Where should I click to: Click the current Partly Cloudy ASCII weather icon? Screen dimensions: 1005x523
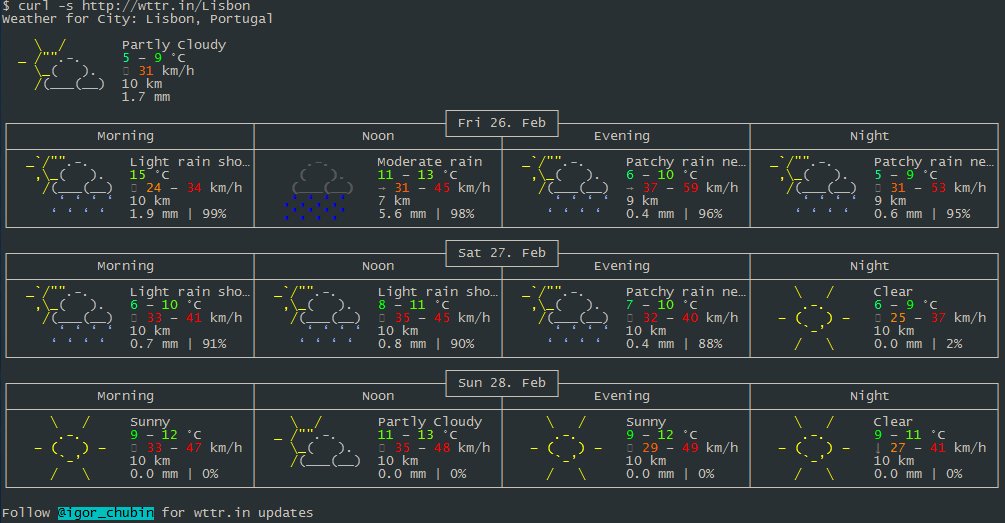[x=62, y=65]
